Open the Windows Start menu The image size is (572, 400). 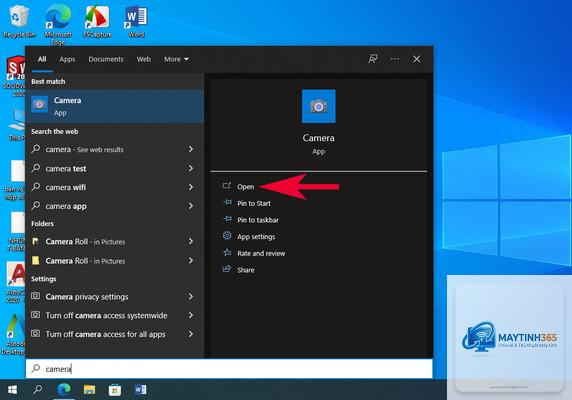click(x=12, y=390)
